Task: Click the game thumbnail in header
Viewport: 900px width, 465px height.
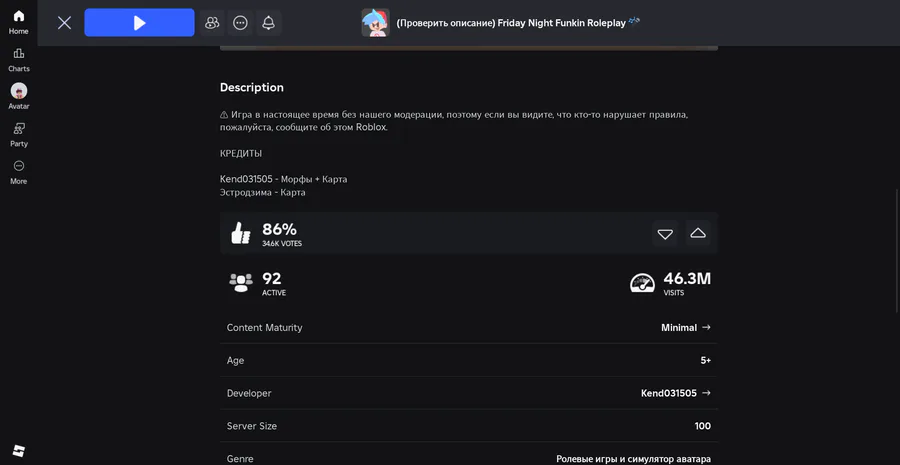Action: [375, 22]
